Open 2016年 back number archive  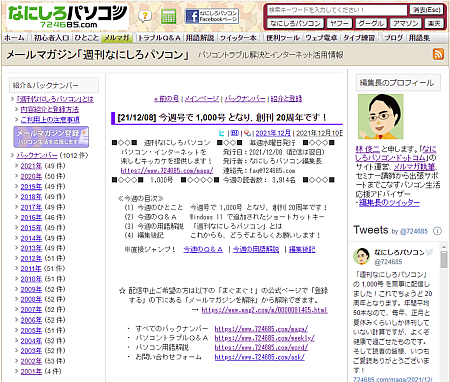(31, 217)
